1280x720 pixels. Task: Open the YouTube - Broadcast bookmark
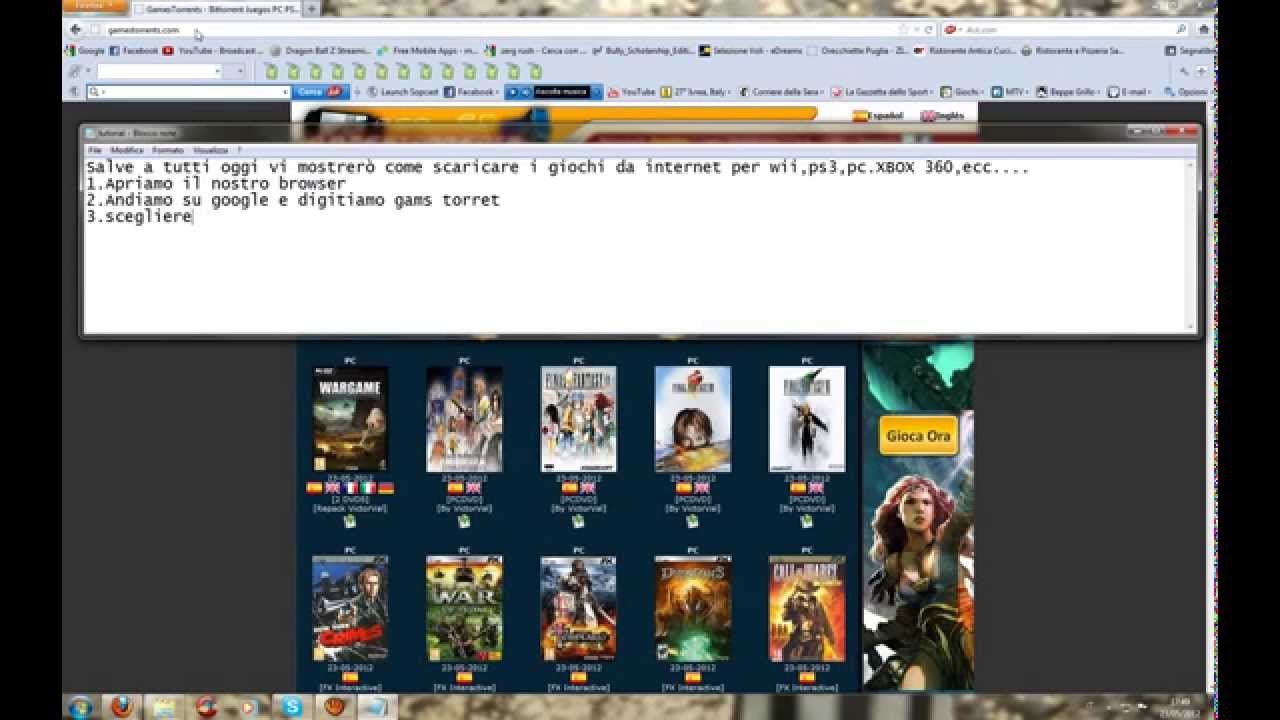point(213,50)
